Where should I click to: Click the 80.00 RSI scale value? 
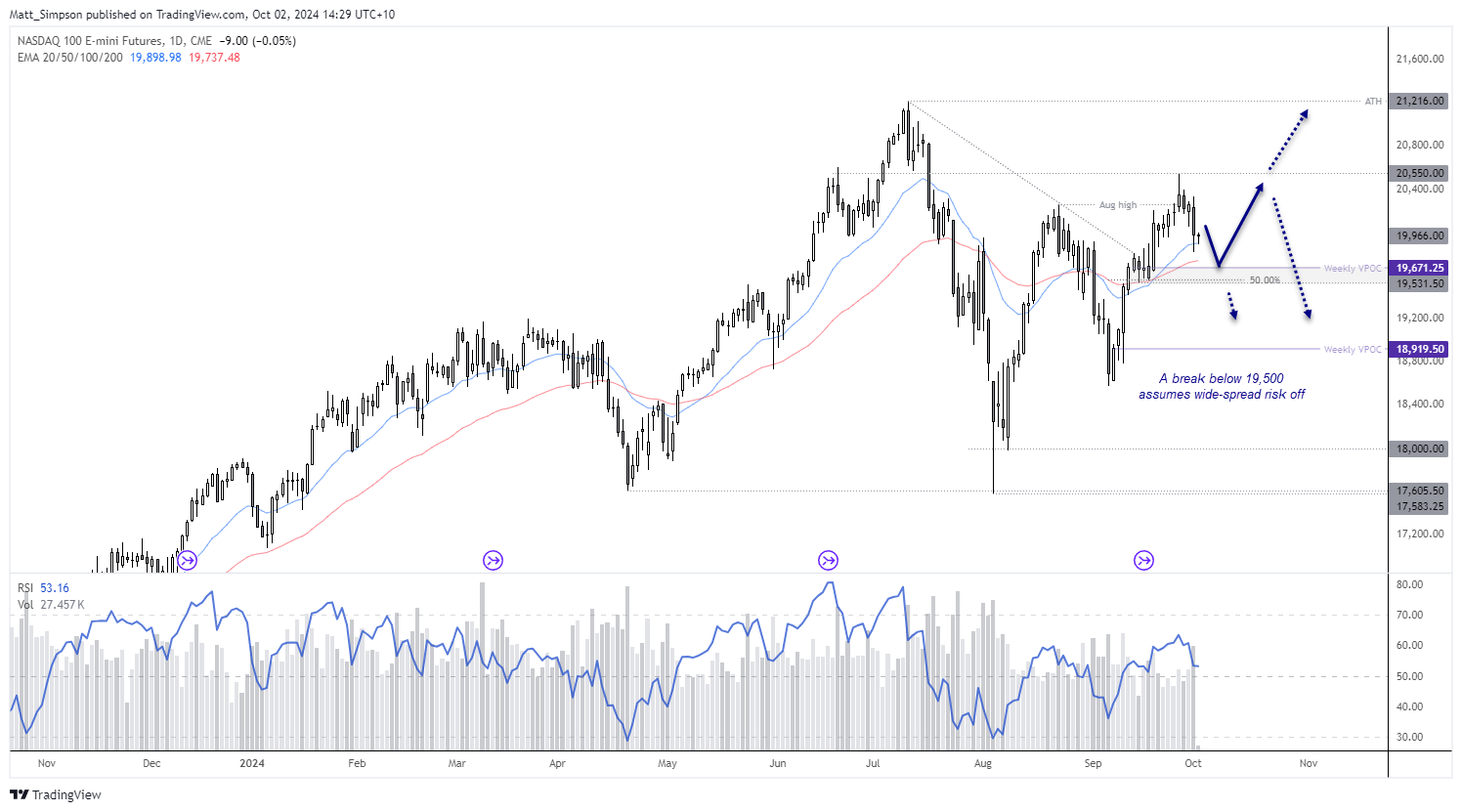coord(1409,584)
